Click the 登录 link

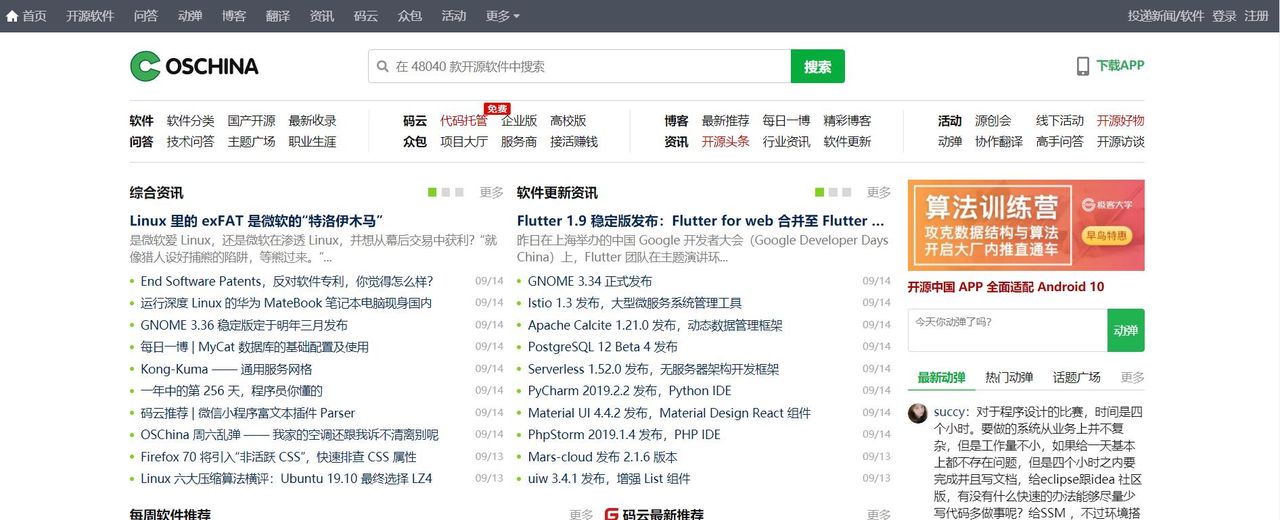(1224, 16)
